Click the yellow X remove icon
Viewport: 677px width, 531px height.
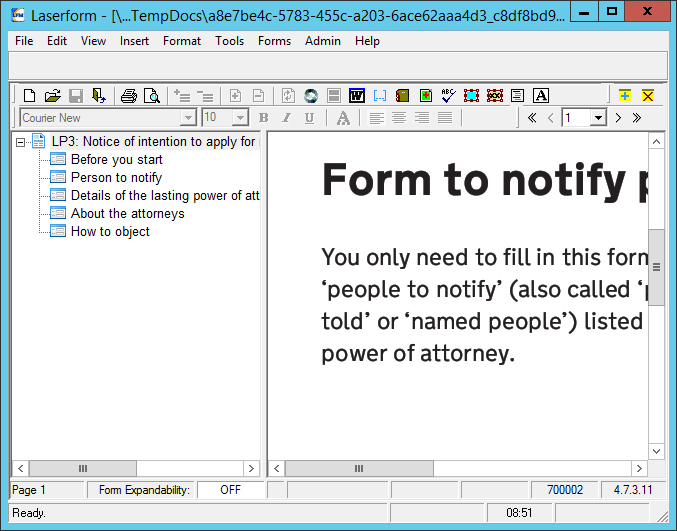pyautogui.click(x=648, y=96)
